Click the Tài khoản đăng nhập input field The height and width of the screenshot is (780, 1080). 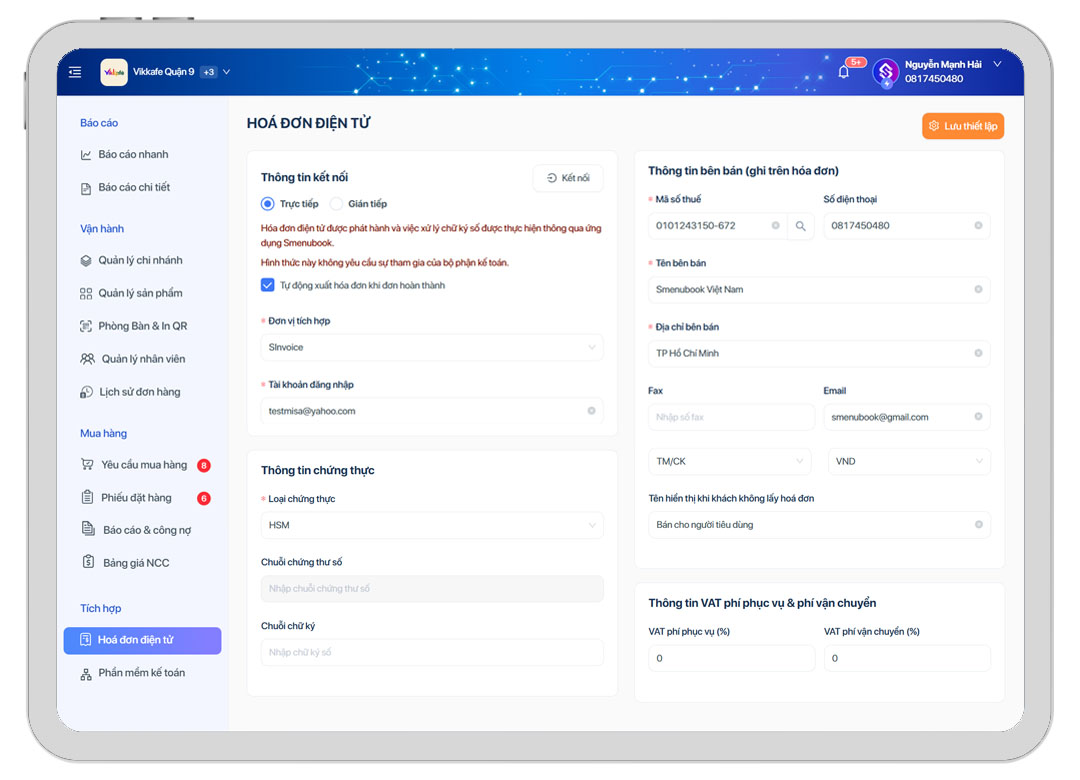432,411
